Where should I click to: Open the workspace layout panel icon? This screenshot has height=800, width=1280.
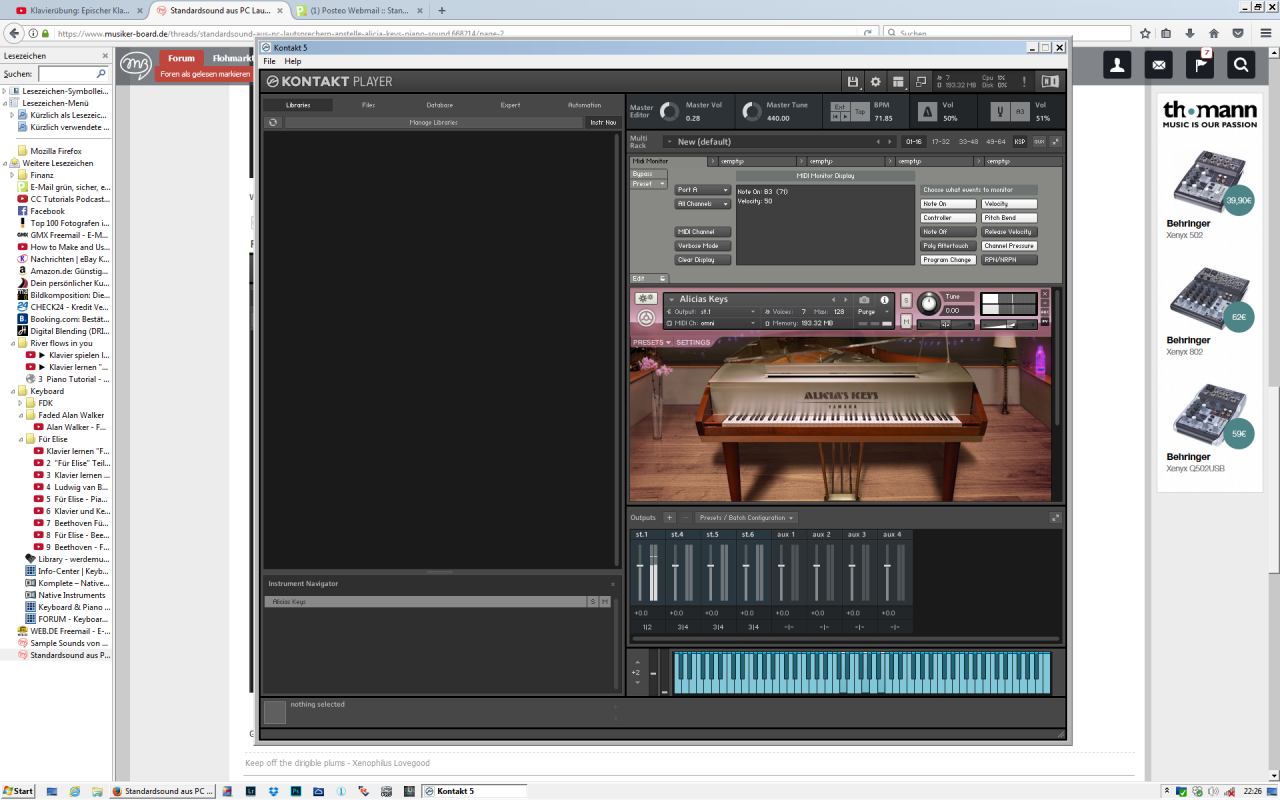899,81
